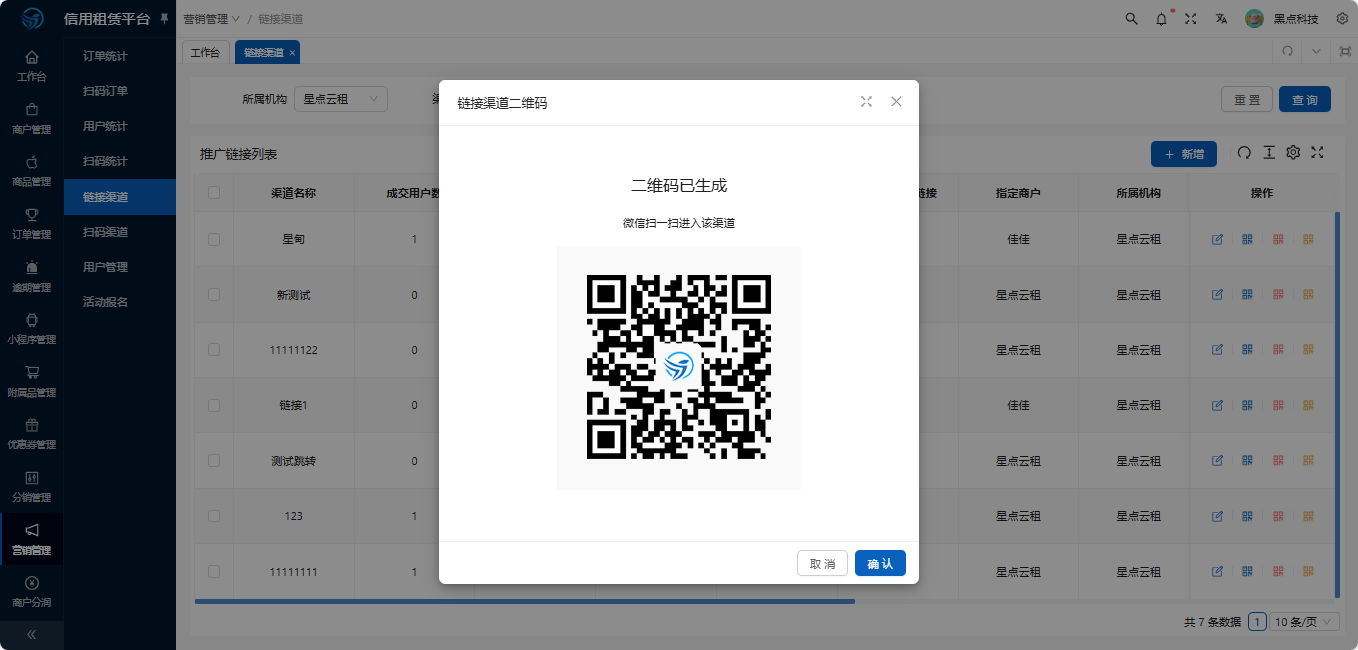Switch to the 工作台 tab

(205, 52)
